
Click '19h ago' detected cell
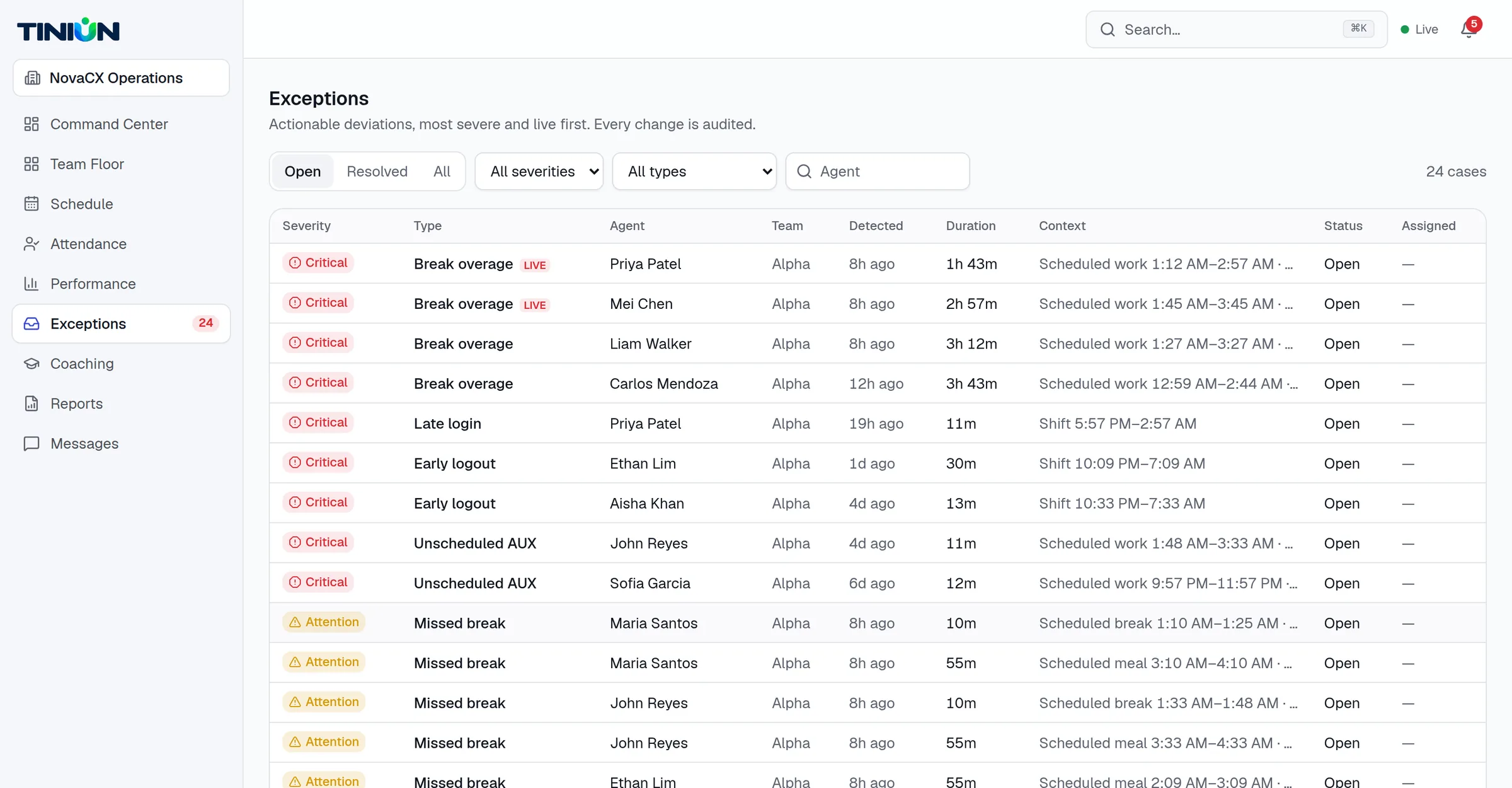[876, 424]
